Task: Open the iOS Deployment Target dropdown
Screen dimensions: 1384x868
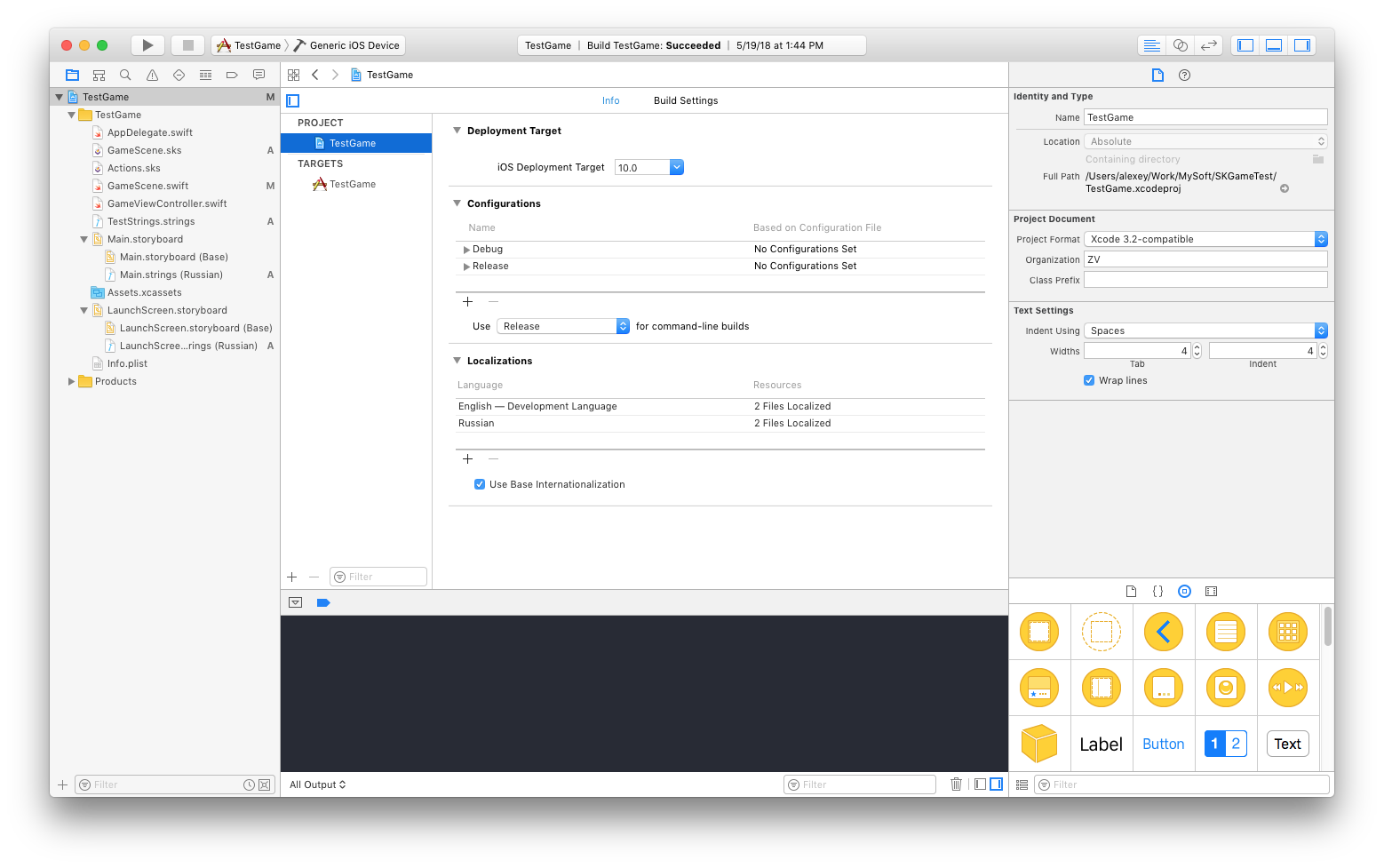Action: [x=676, y=167]
